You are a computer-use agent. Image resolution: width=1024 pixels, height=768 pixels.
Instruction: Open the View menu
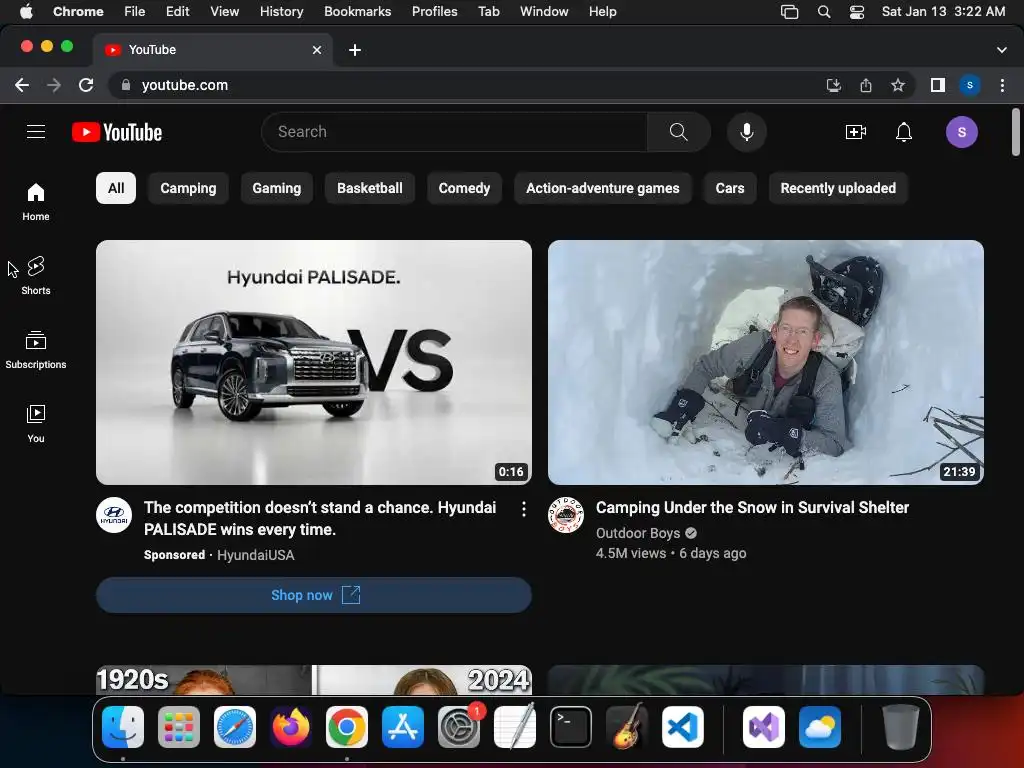224,12
